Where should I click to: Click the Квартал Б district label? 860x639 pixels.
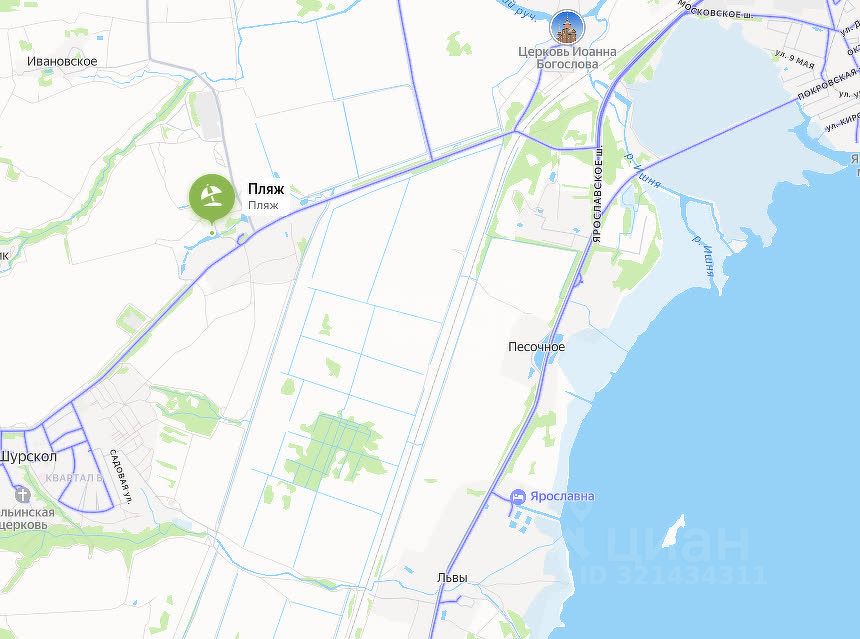tap(74, 478)
